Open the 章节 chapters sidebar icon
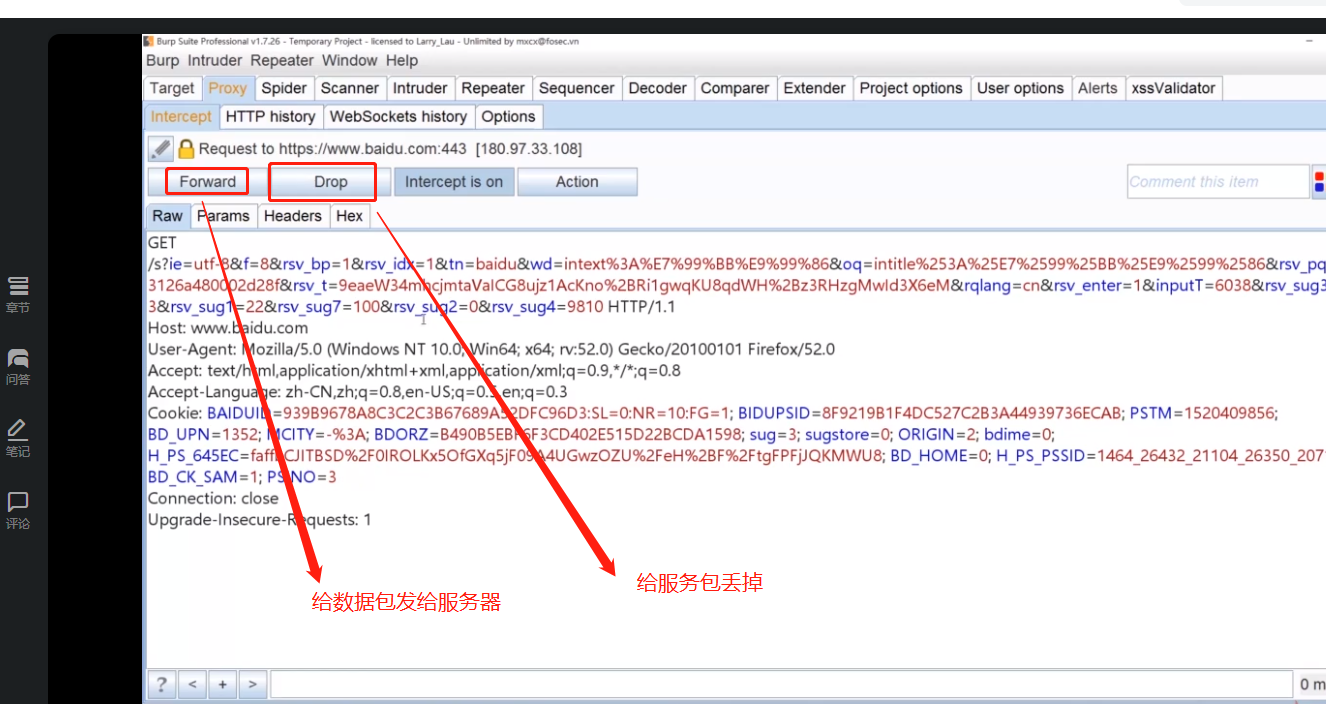The height and width of the screenshot is (704, 1326). coord(18,294)
